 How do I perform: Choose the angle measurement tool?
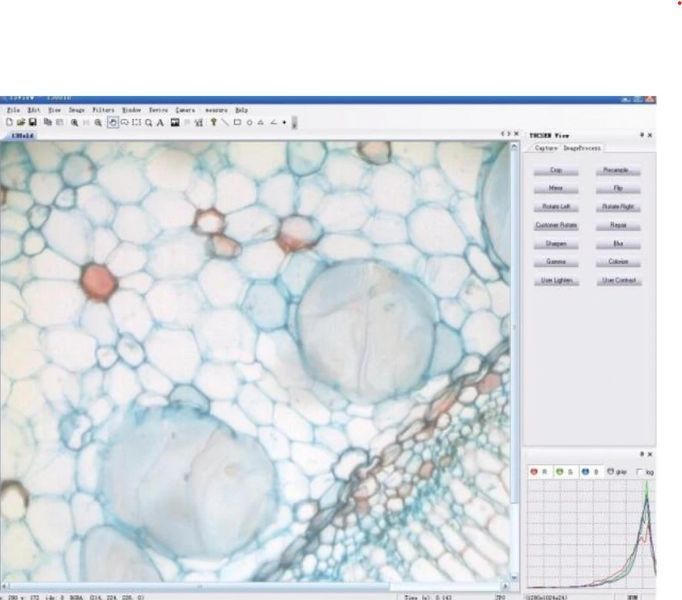(273, 123)
